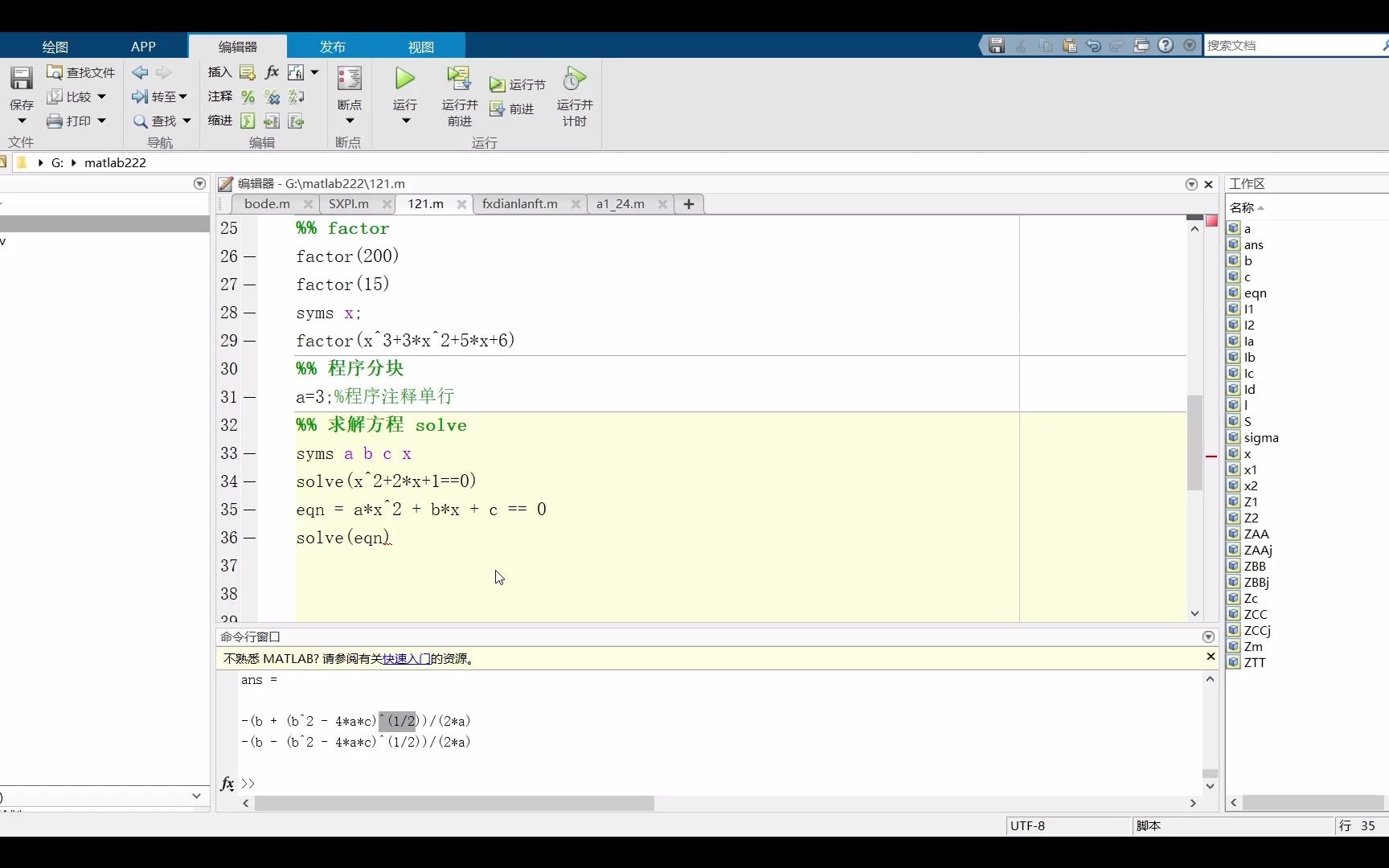The image size is (1389, 868).
Task: Switch to the 发布 ribbon tab
Action: 331,46
